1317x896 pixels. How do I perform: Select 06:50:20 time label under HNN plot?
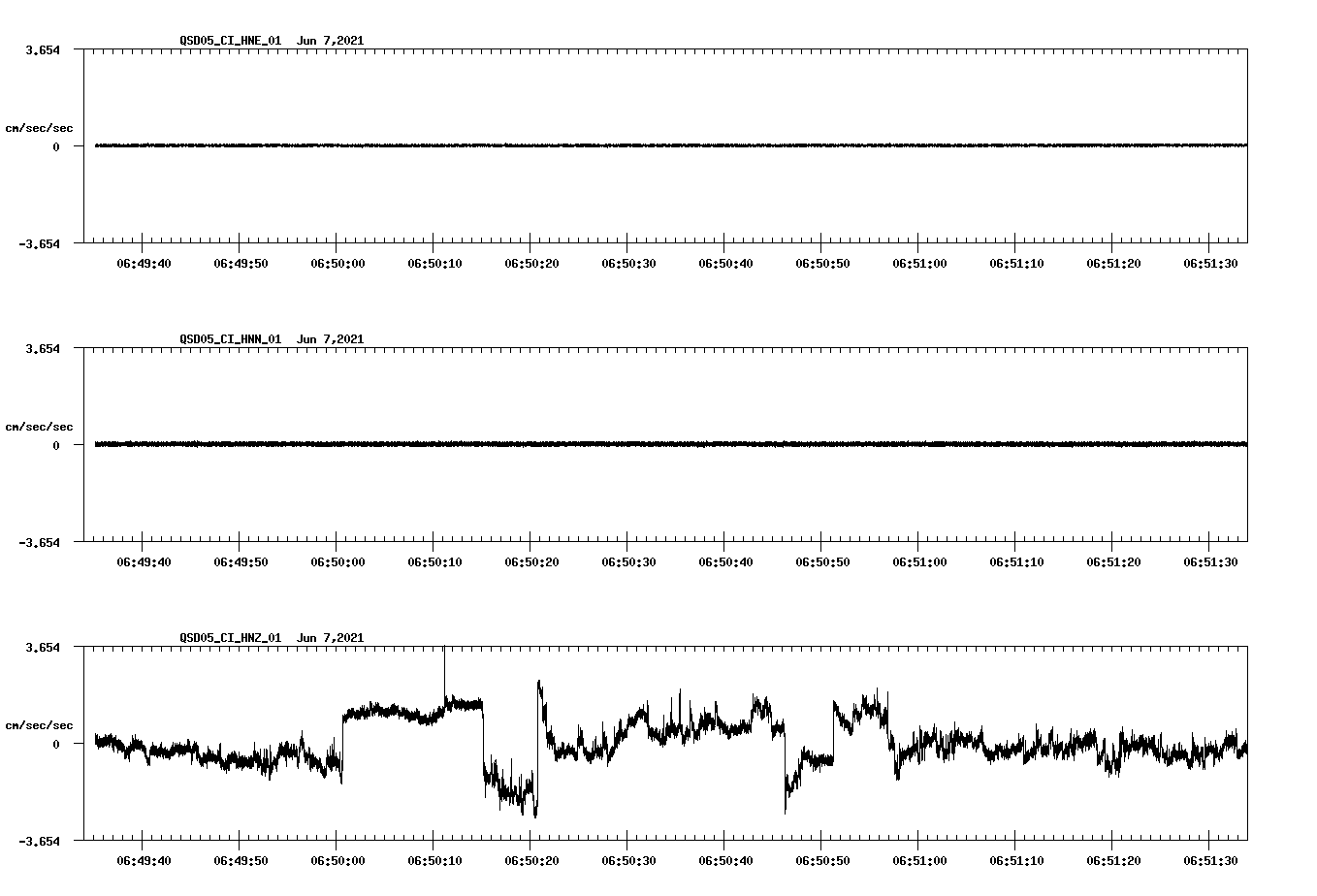[531, 562]
